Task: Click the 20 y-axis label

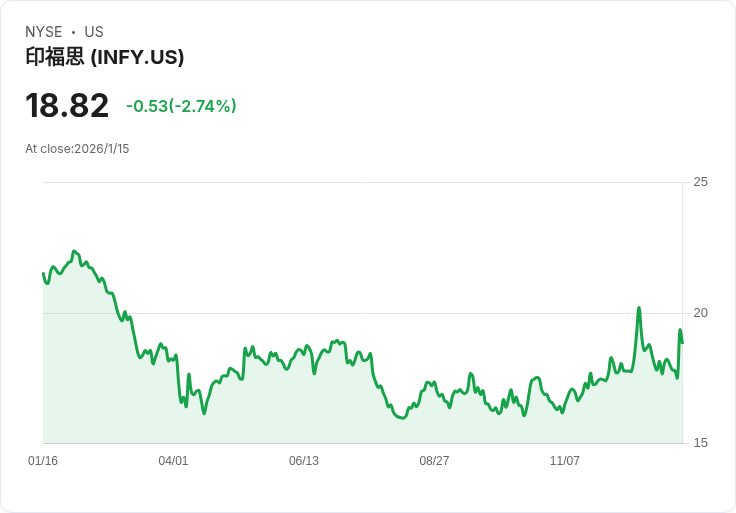Action: [x=700, y=313]
